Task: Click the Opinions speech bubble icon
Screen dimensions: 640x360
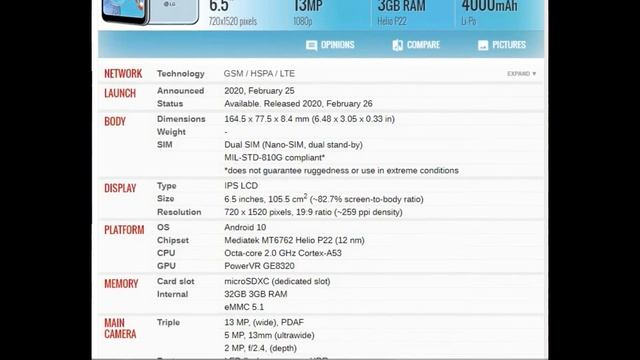Action: coord(311,45)
